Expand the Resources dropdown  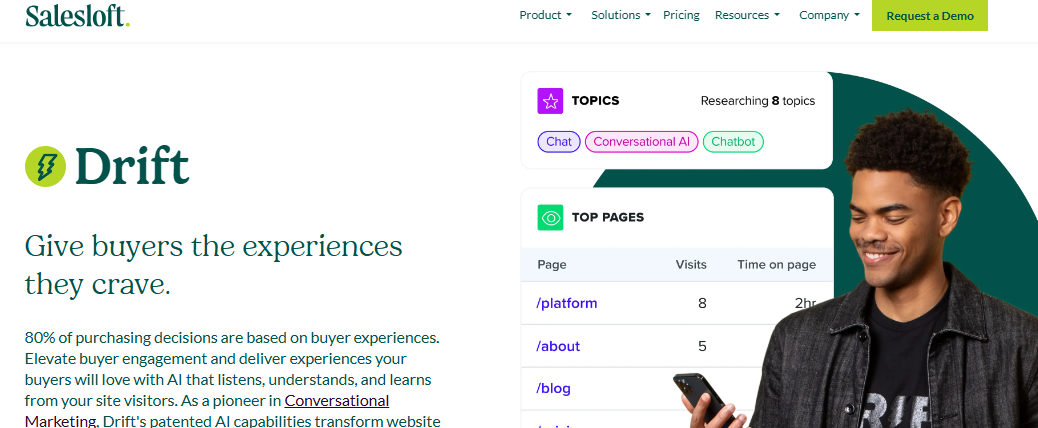747,15
